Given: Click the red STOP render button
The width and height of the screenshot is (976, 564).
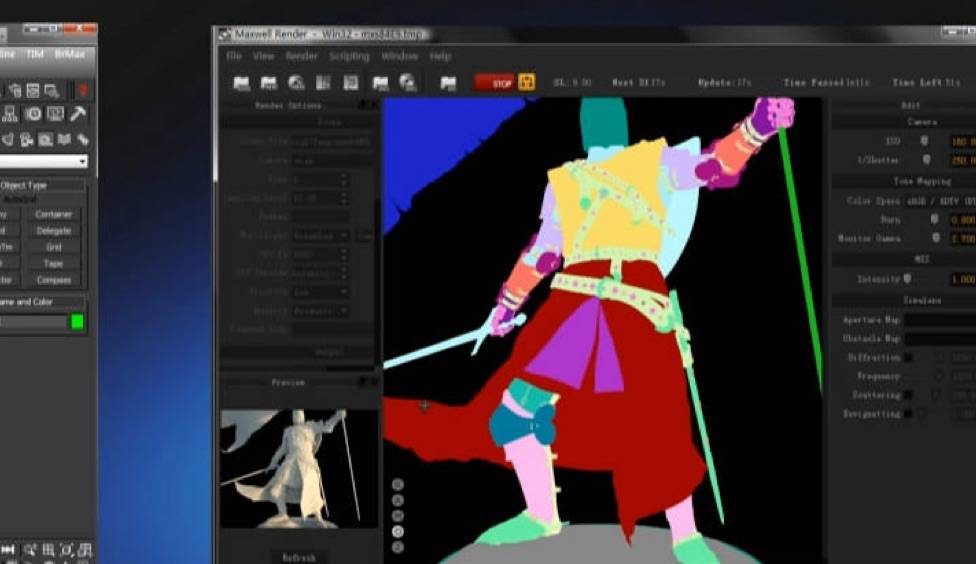Looking at the screenshot, I should 495,83.
